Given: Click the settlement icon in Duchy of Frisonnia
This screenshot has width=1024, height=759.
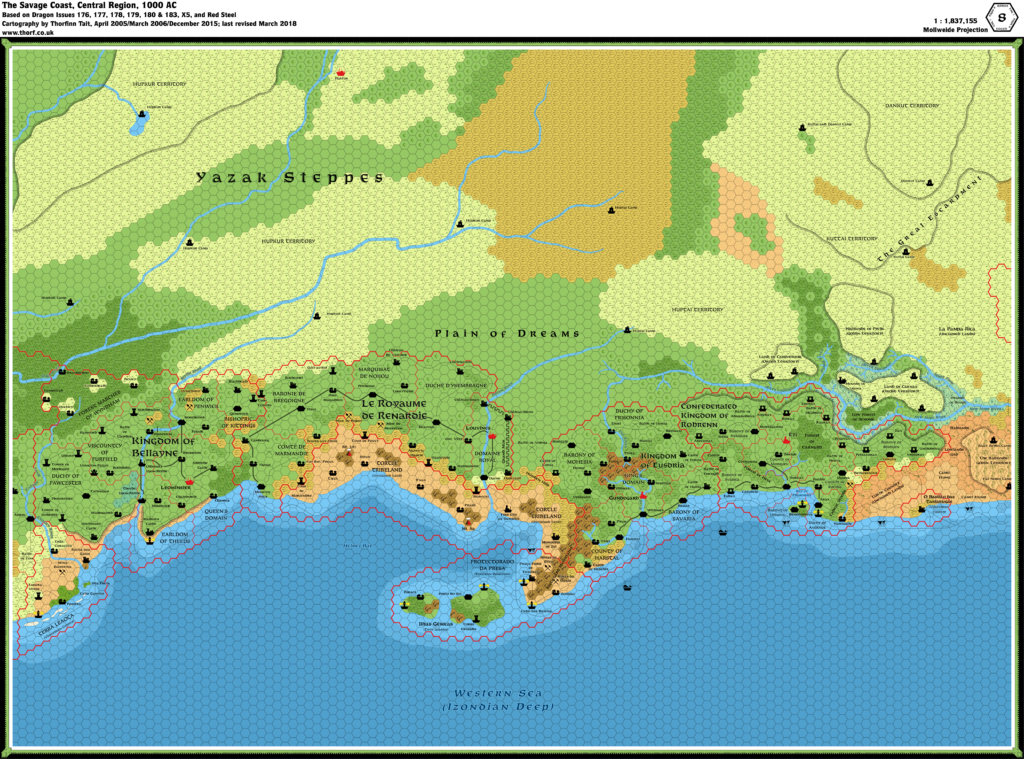Looking at the screenshot, I should coord(611,432).
